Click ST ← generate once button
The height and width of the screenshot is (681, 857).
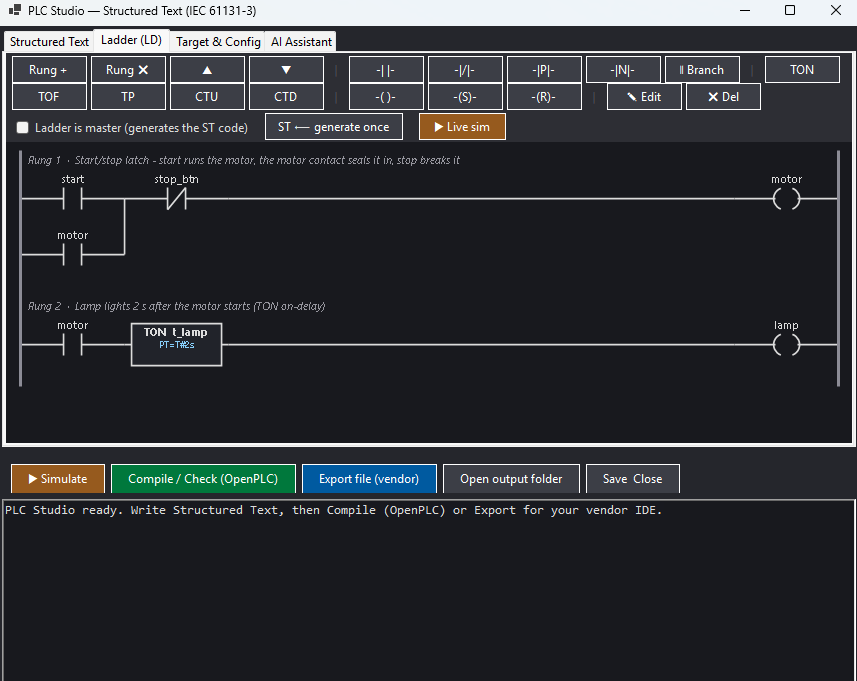point(334,127)
